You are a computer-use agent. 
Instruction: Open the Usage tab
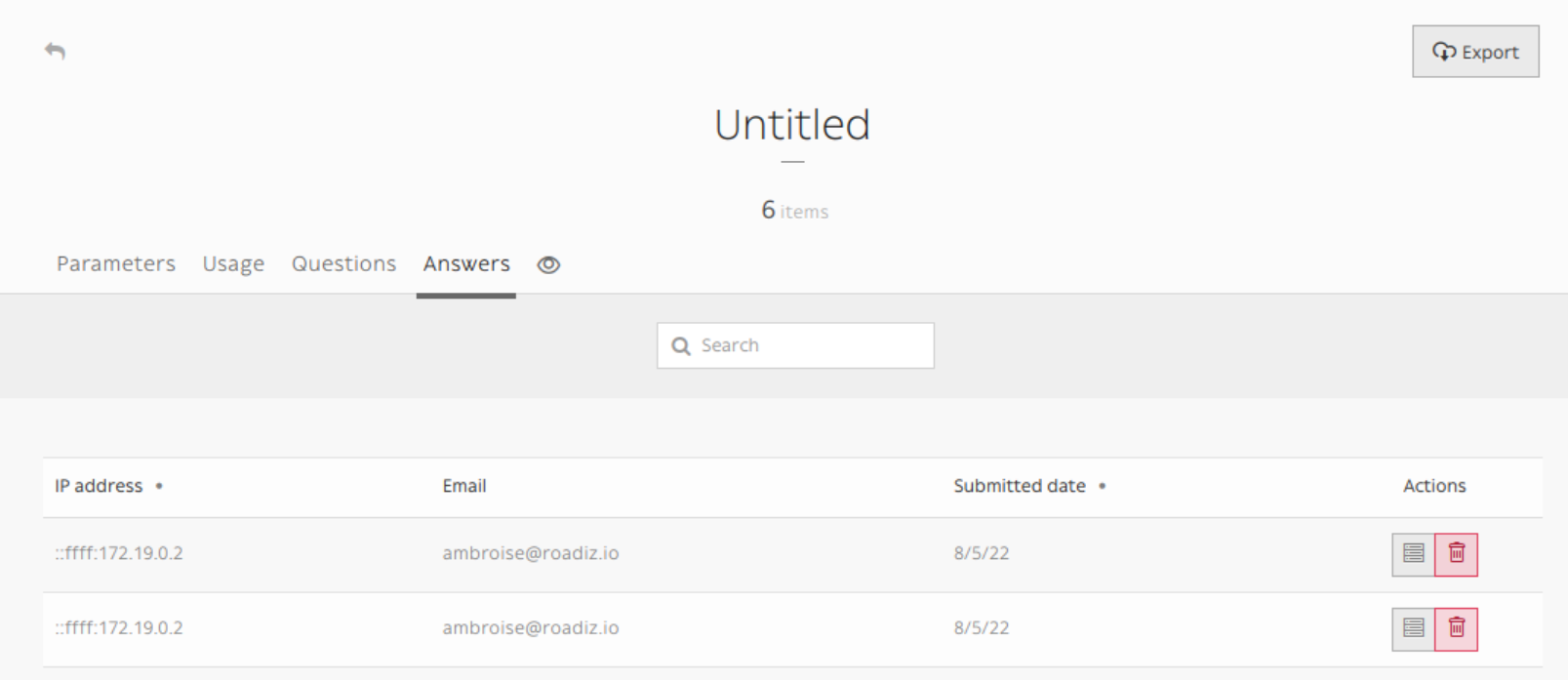[233, 263]
